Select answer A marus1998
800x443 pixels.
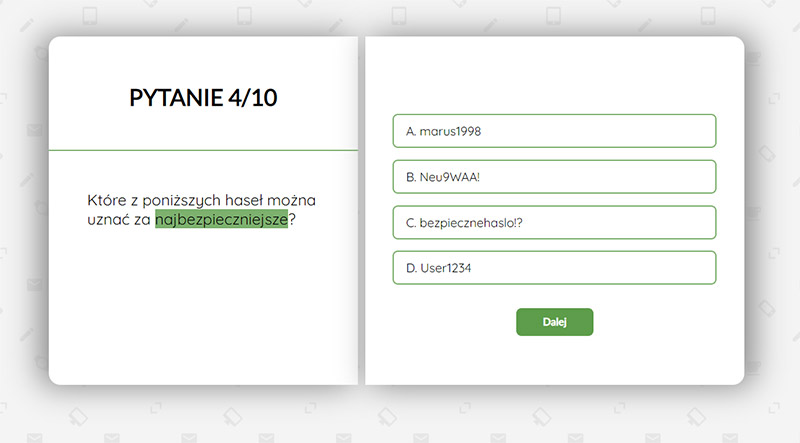[554, 131]
